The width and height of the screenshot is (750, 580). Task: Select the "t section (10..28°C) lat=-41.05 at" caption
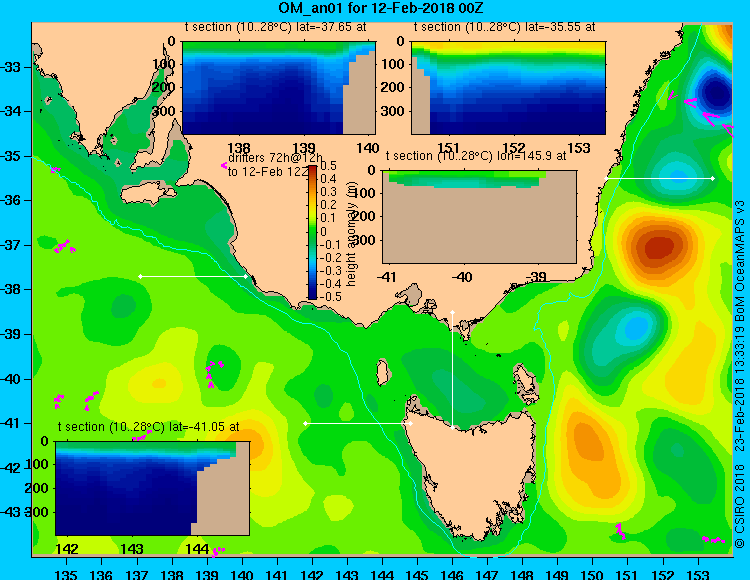[148, 427]
